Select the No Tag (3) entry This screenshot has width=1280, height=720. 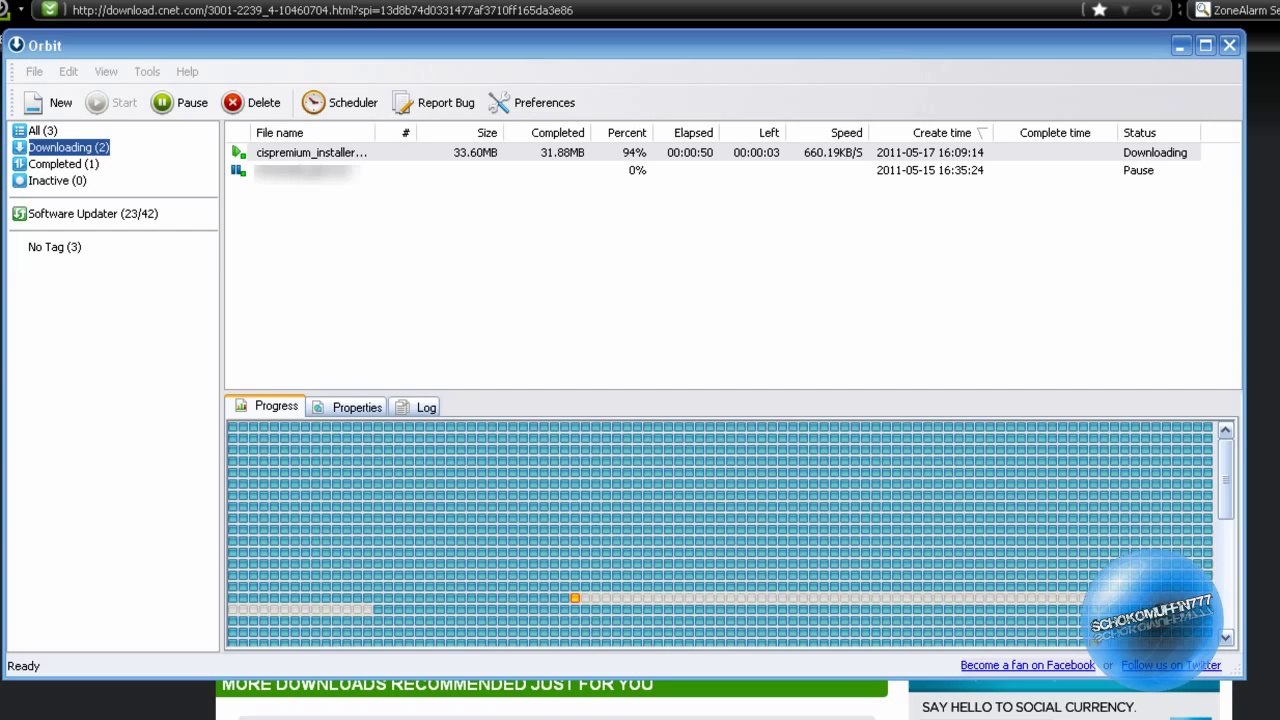(54, 247)
